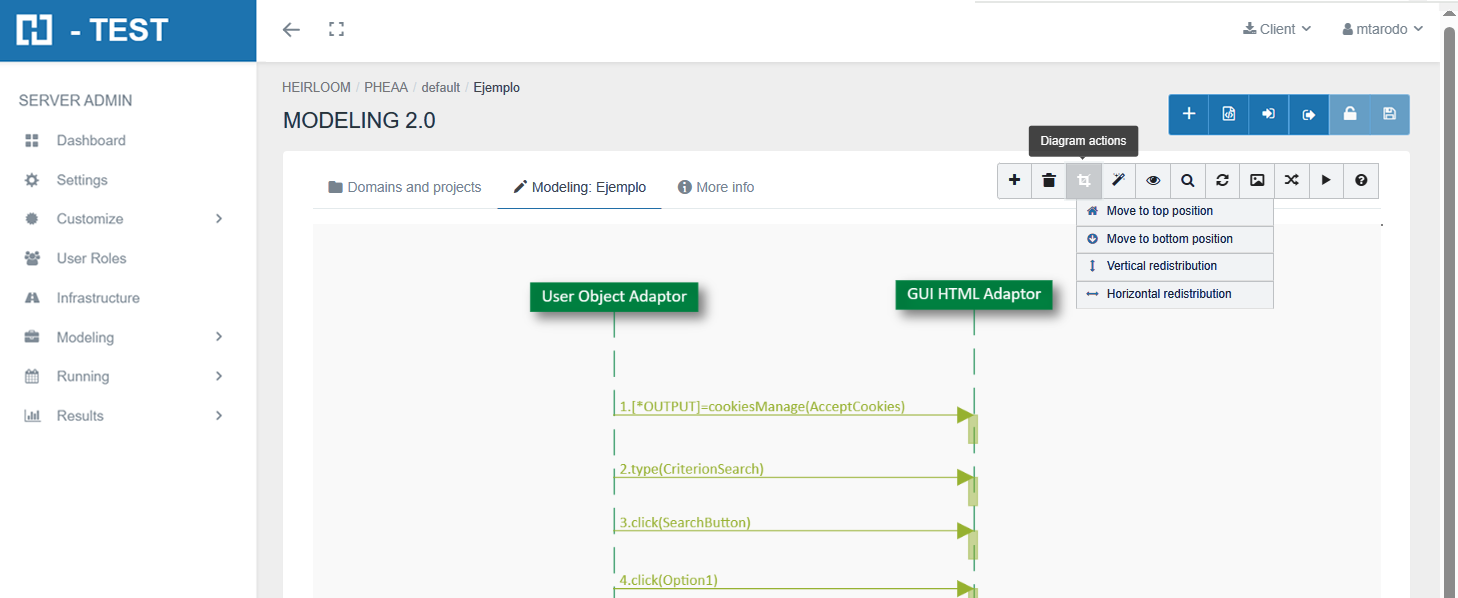Click the magic wand toolbar icon
Viewport: 1458px width, 598px height.
click(x=1118, y=181)
